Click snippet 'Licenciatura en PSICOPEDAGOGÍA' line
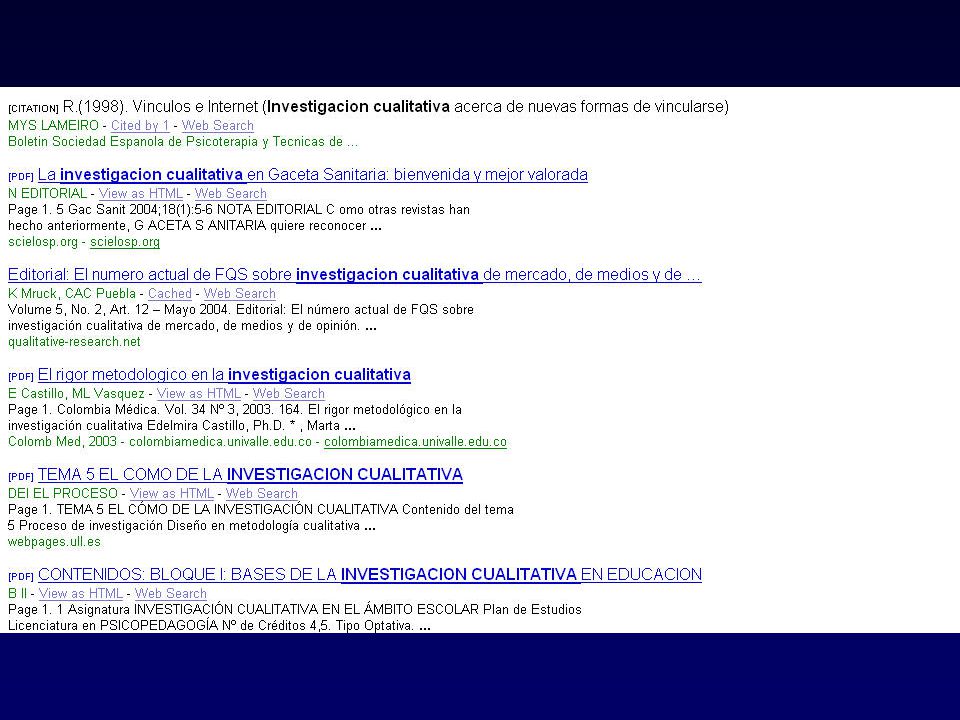 (x=219, y=626)
